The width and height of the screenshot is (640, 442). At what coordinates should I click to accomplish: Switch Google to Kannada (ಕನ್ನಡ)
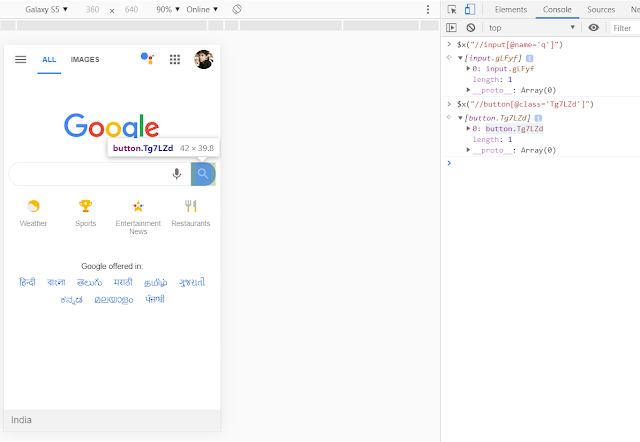click(x=71, y=300)
